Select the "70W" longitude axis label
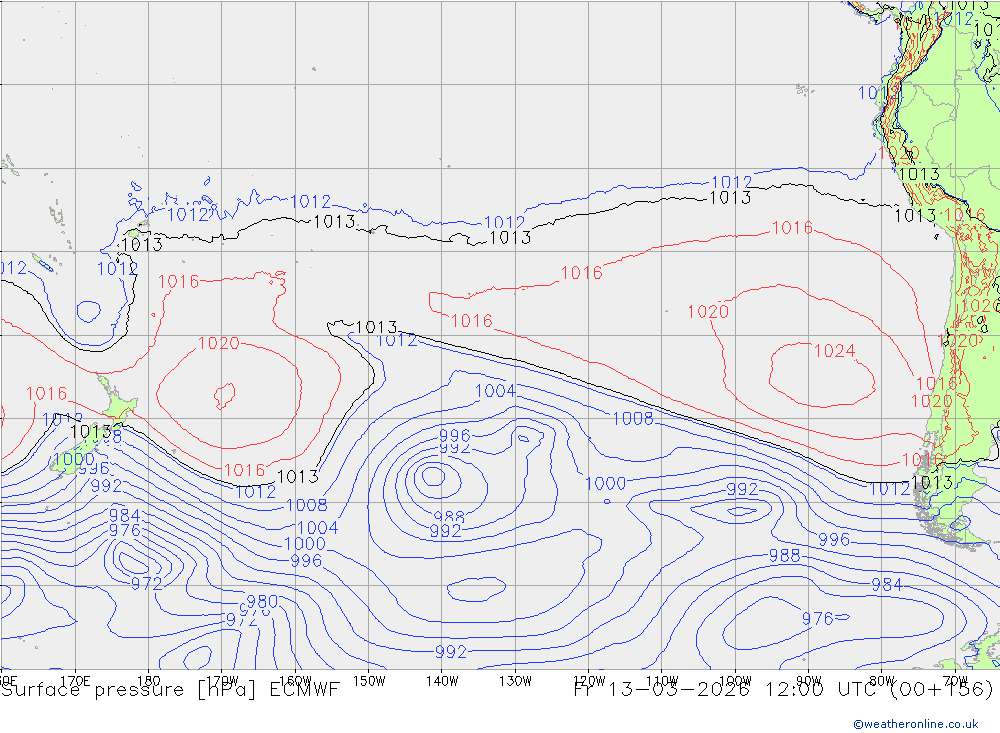The height and width of the screenshot is (733, 1000). [955, 681]
